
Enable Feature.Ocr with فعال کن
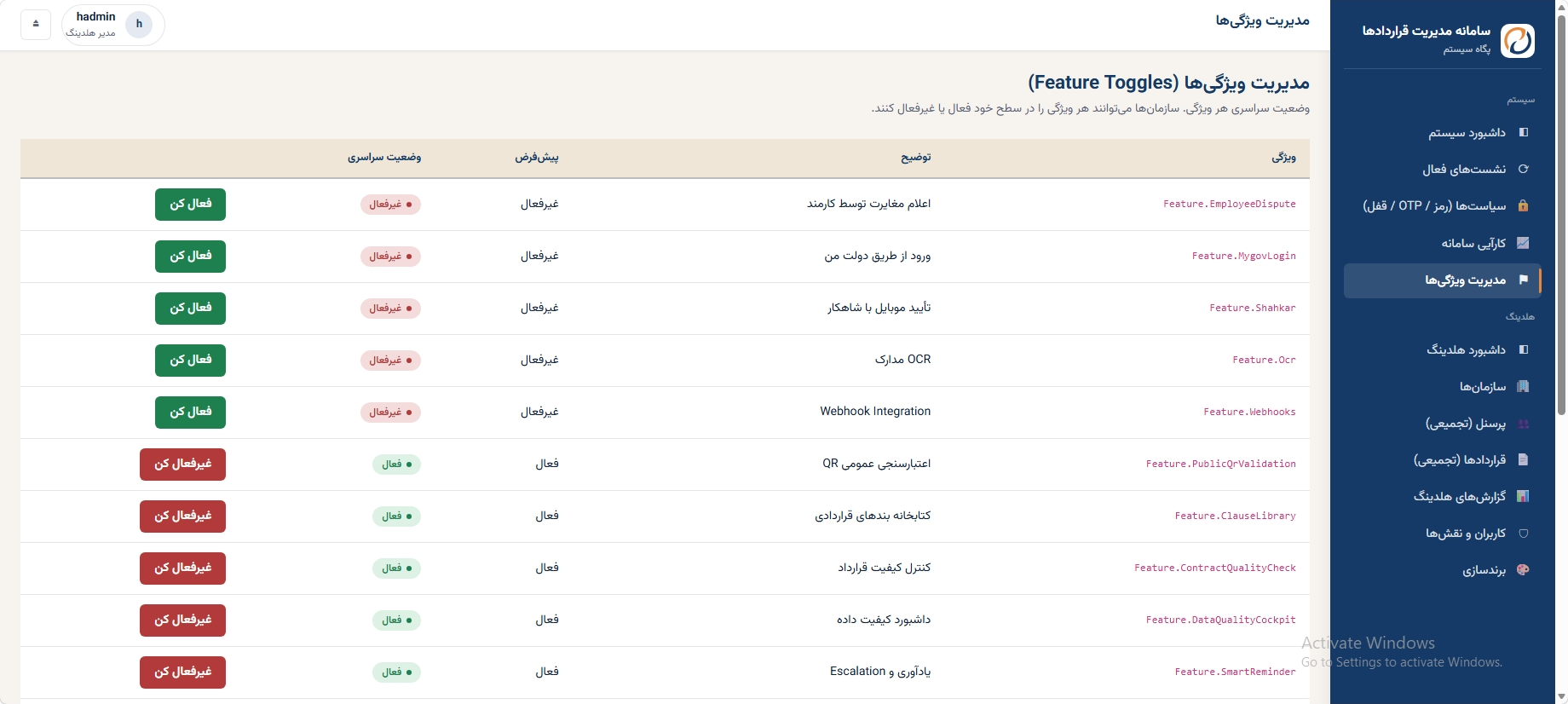[190, 361]
